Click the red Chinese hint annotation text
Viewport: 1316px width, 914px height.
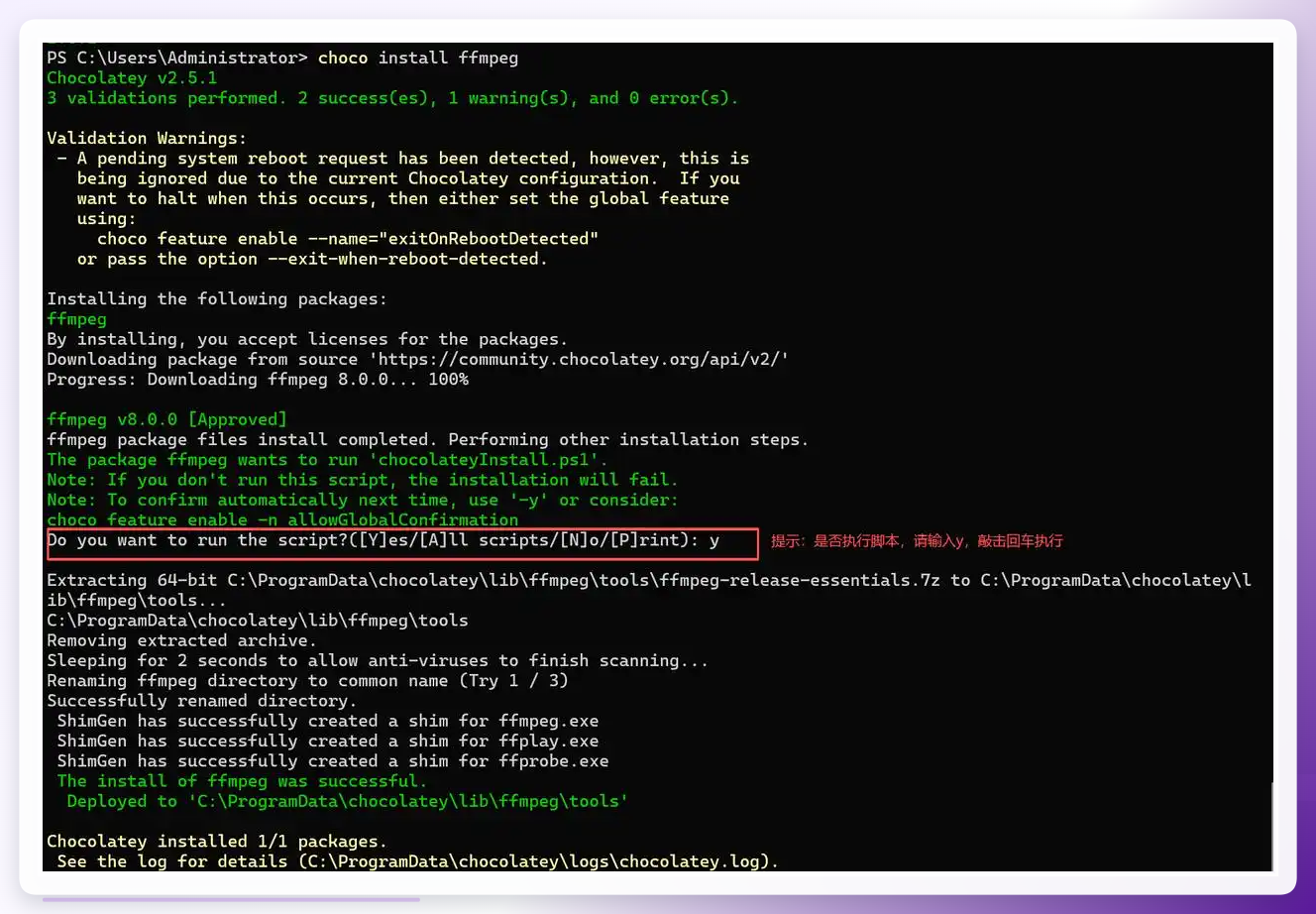tap(917, 541)
